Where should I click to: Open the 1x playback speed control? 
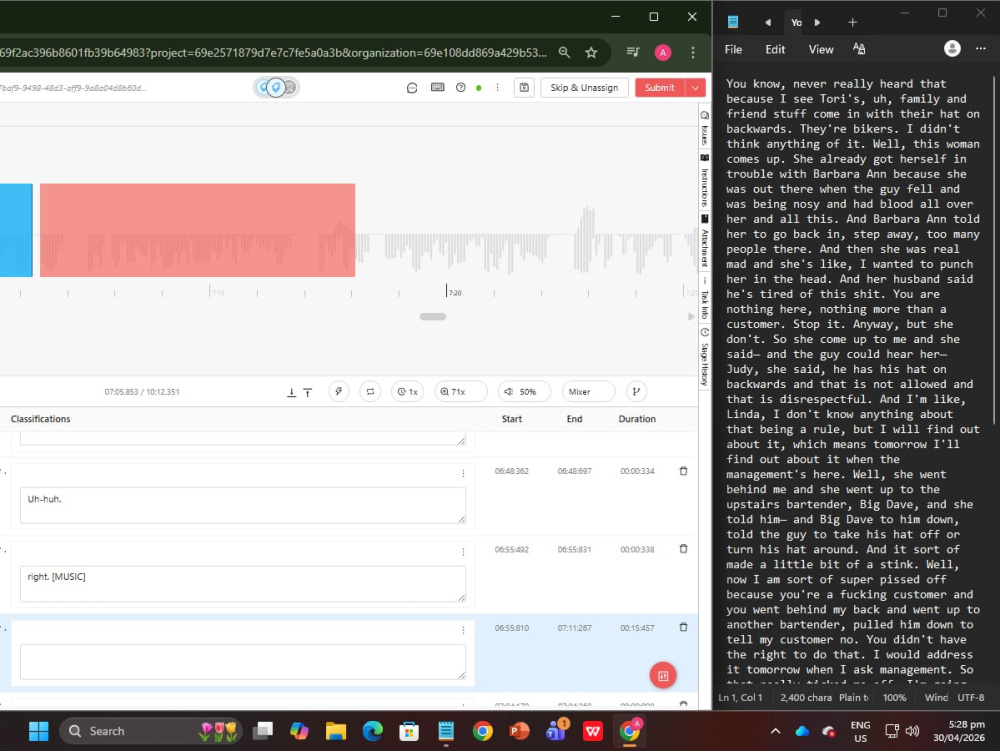click(408, 391)
